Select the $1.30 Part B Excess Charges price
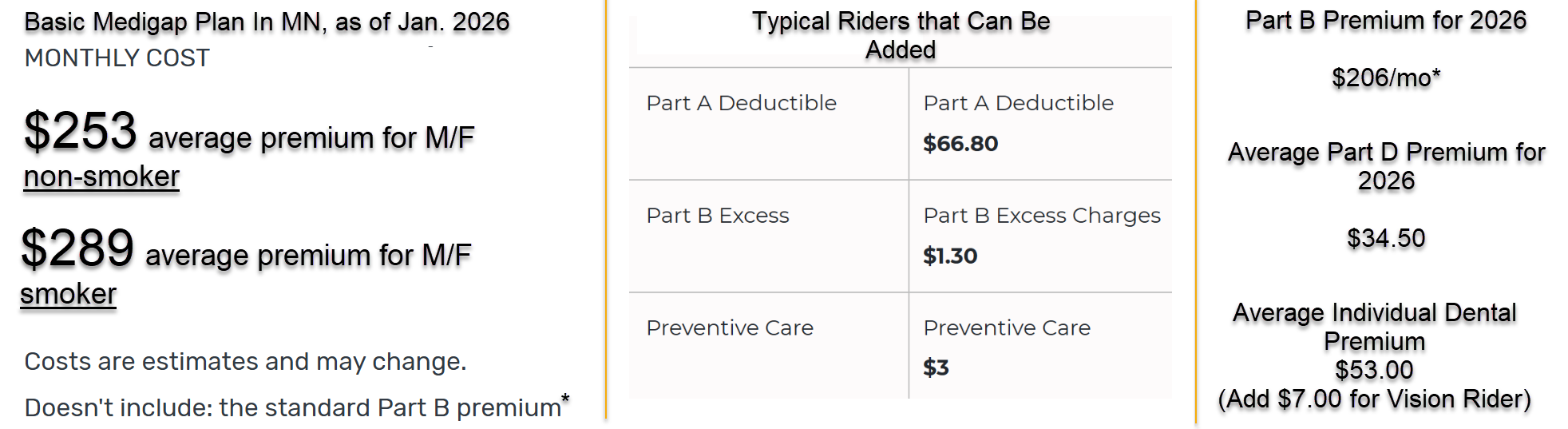Screen dimensions: 1568x429 (950, 256)
